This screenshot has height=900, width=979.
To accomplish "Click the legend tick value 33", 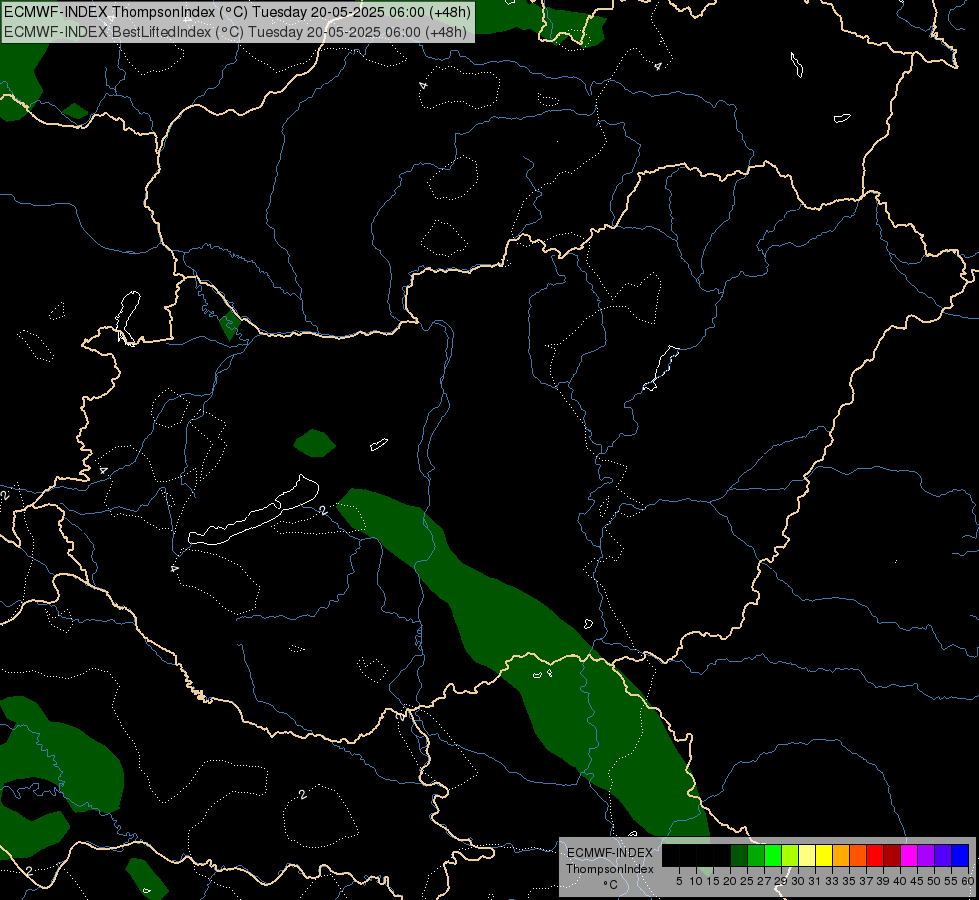I will click(832, 881).
